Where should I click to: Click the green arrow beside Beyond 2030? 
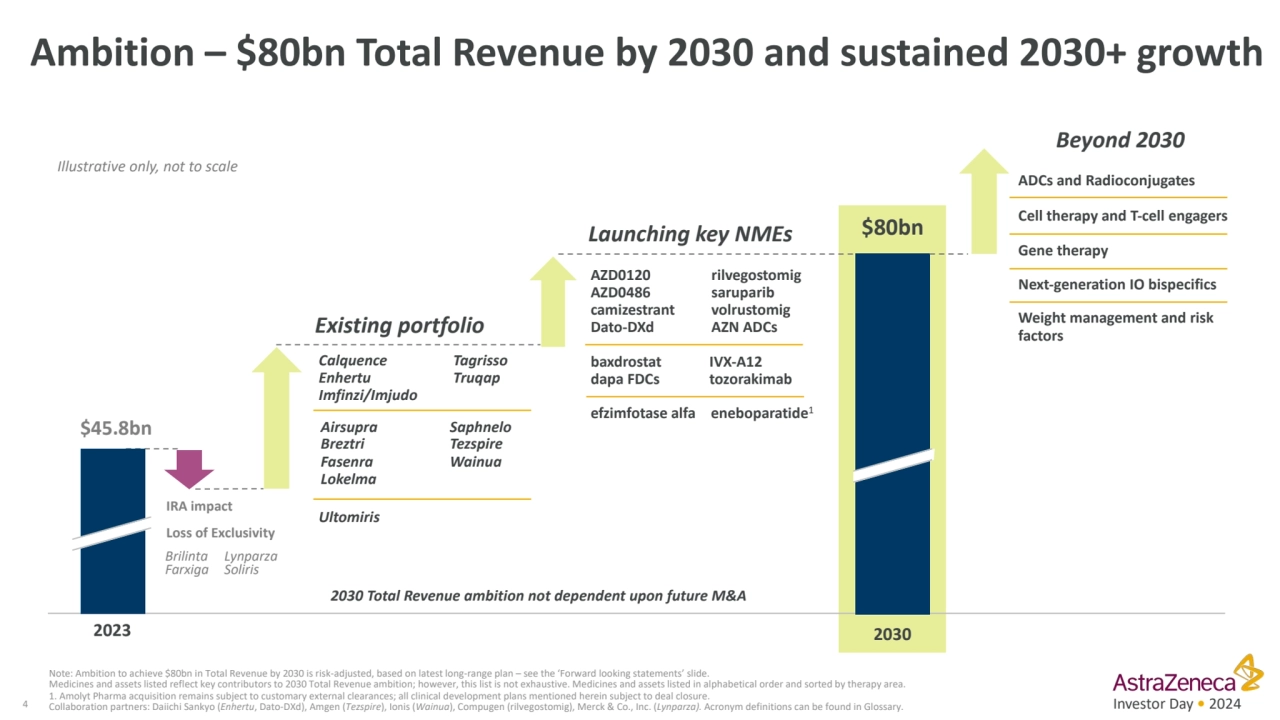click(984, 201)
